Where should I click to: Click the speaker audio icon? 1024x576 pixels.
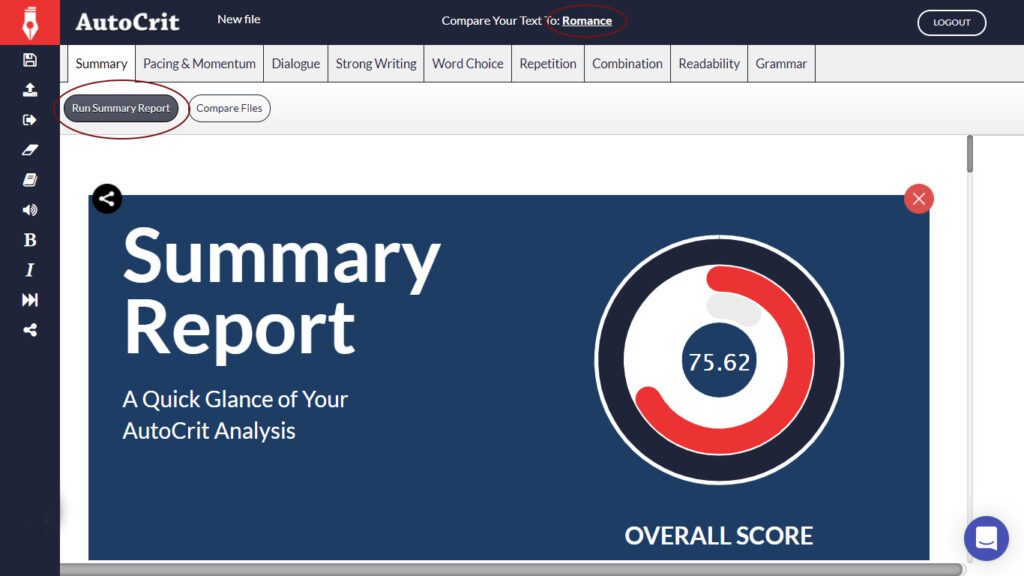(30, 210)
